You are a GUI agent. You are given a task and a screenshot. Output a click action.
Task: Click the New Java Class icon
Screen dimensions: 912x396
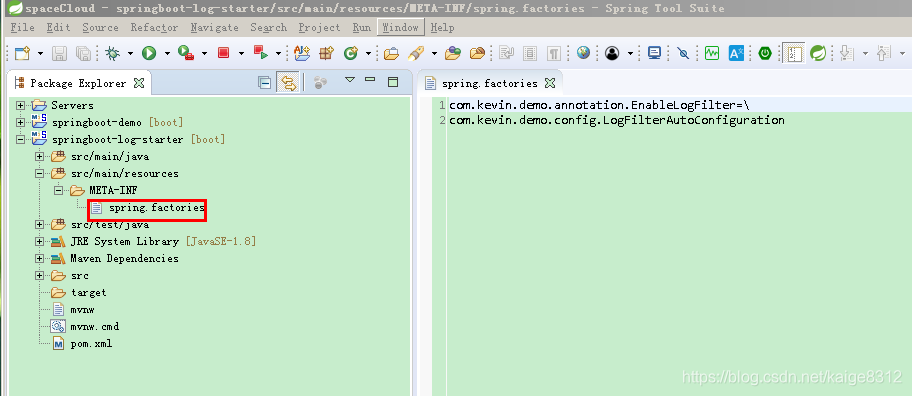click(x=351, y=53)
